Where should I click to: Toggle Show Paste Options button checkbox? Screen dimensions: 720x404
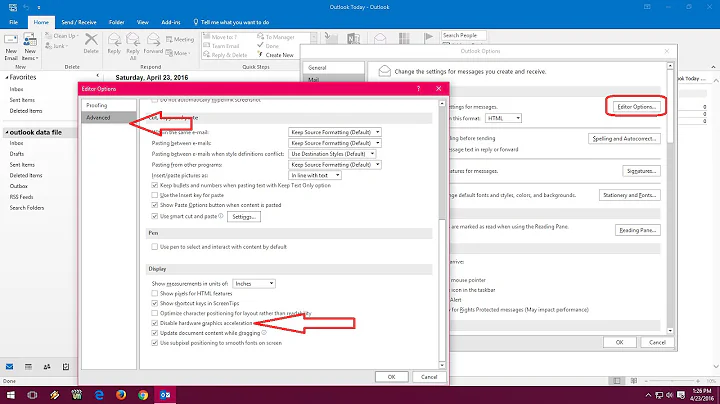155,205
